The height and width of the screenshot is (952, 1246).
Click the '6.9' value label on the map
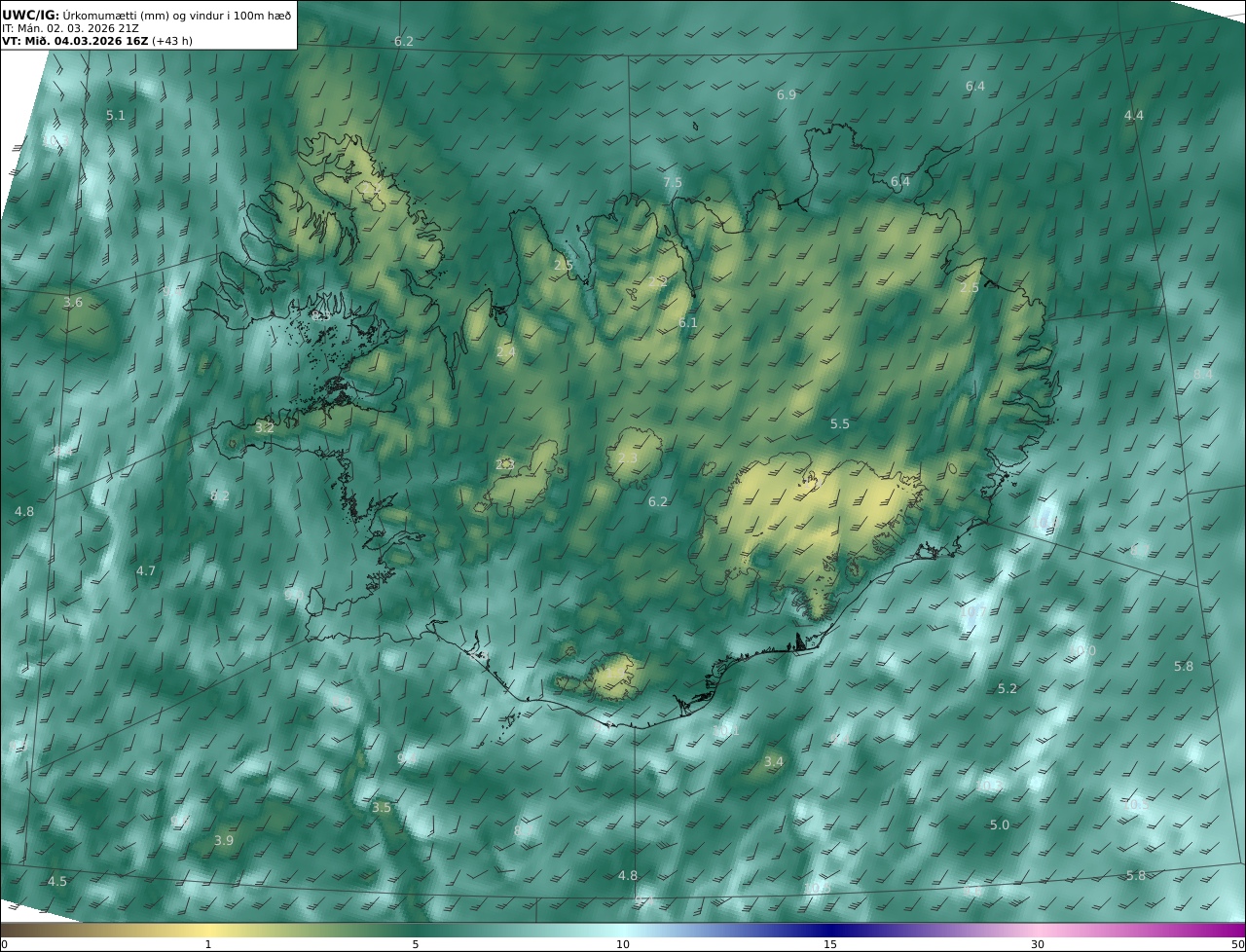point(787,94)
